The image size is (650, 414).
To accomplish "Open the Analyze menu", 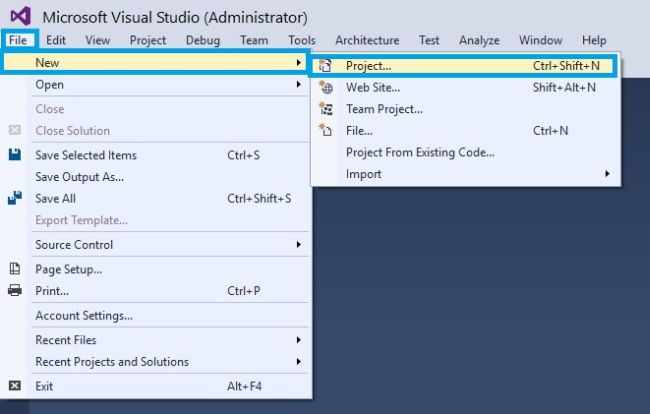I will click(479, 40).
